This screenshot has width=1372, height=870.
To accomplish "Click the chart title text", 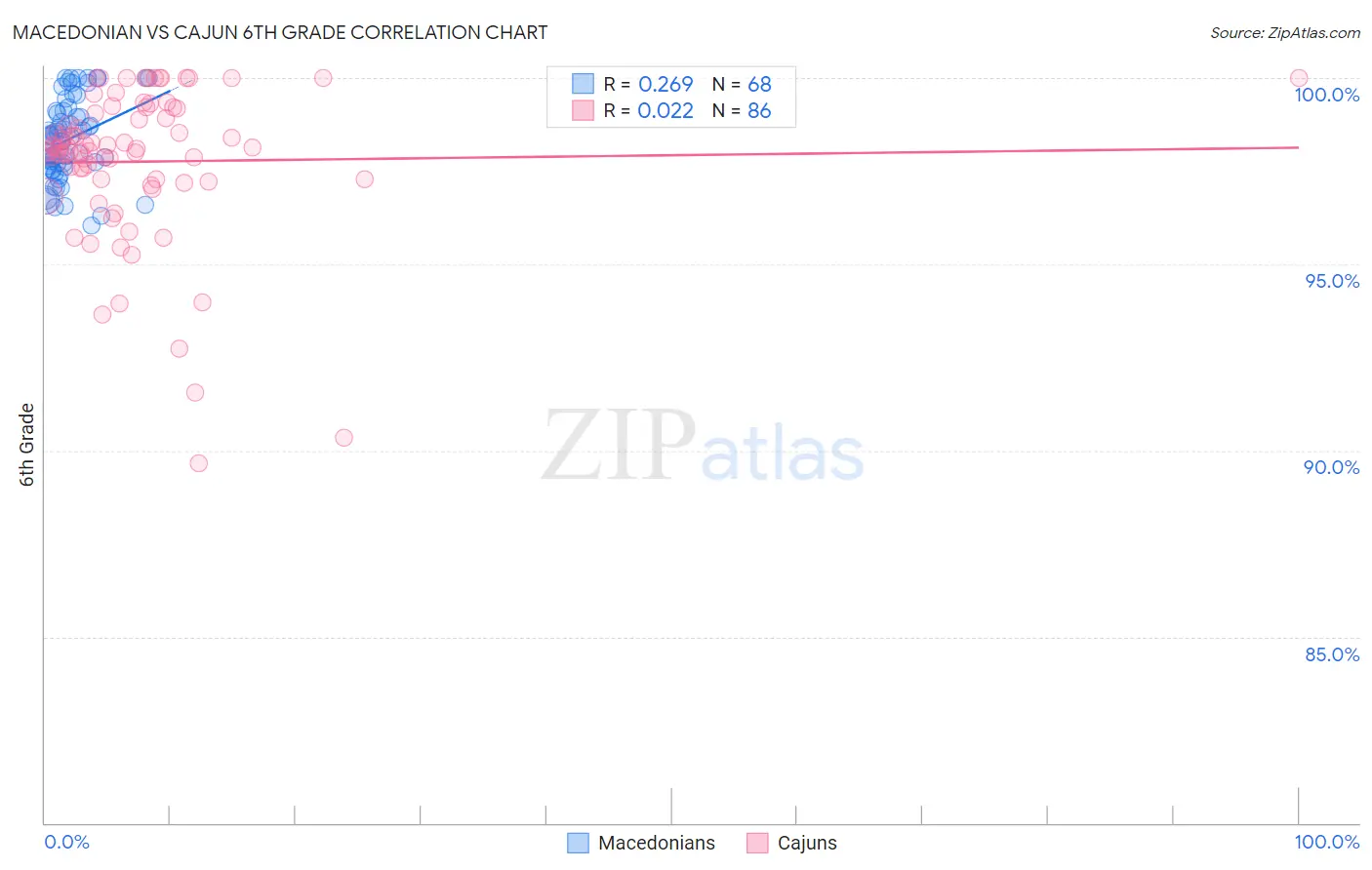I will point(280,32).
